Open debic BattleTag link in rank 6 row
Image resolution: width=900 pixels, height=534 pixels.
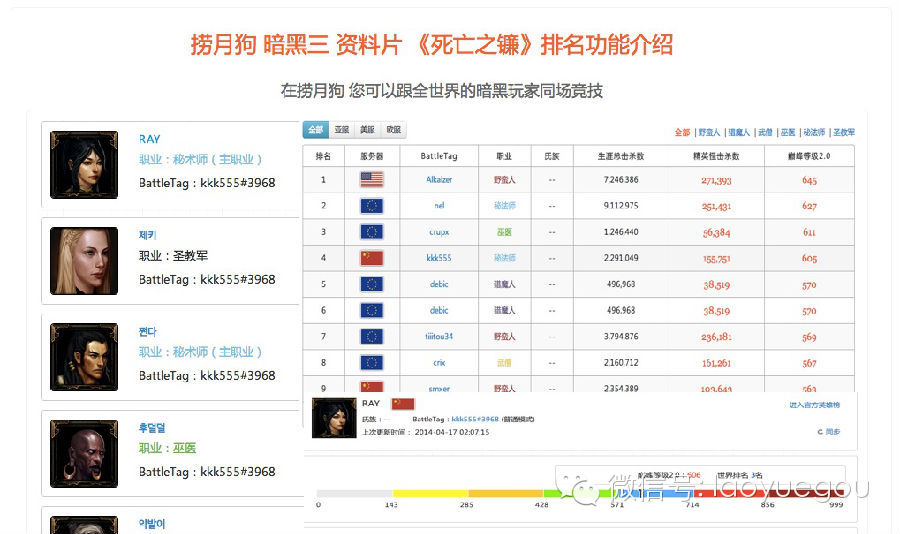[439, 310]
